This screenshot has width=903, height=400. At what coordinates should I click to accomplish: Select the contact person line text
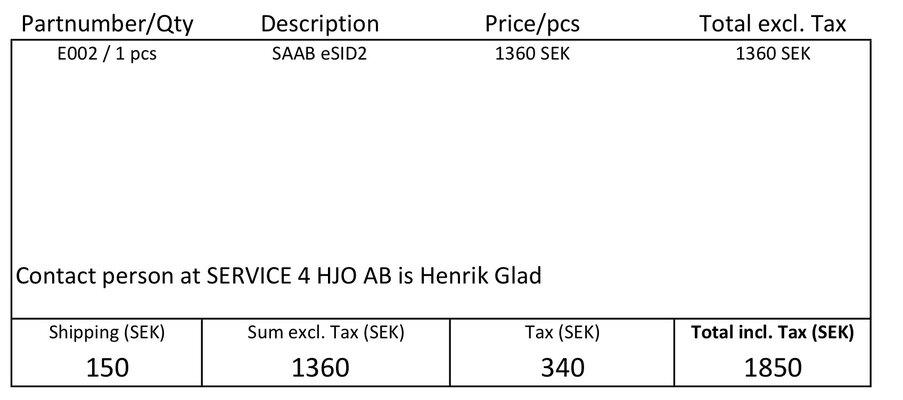point(279,276)
